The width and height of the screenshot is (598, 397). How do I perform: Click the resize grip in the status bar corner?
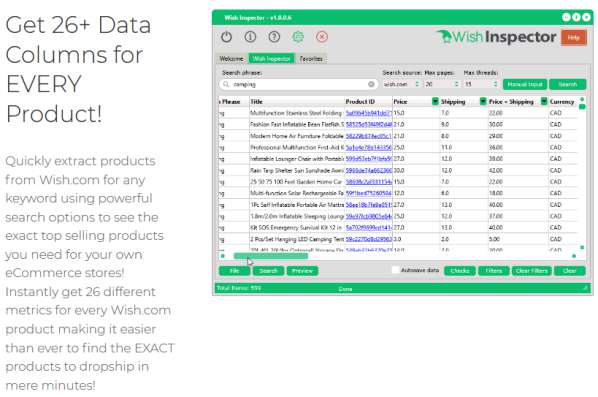585,289
